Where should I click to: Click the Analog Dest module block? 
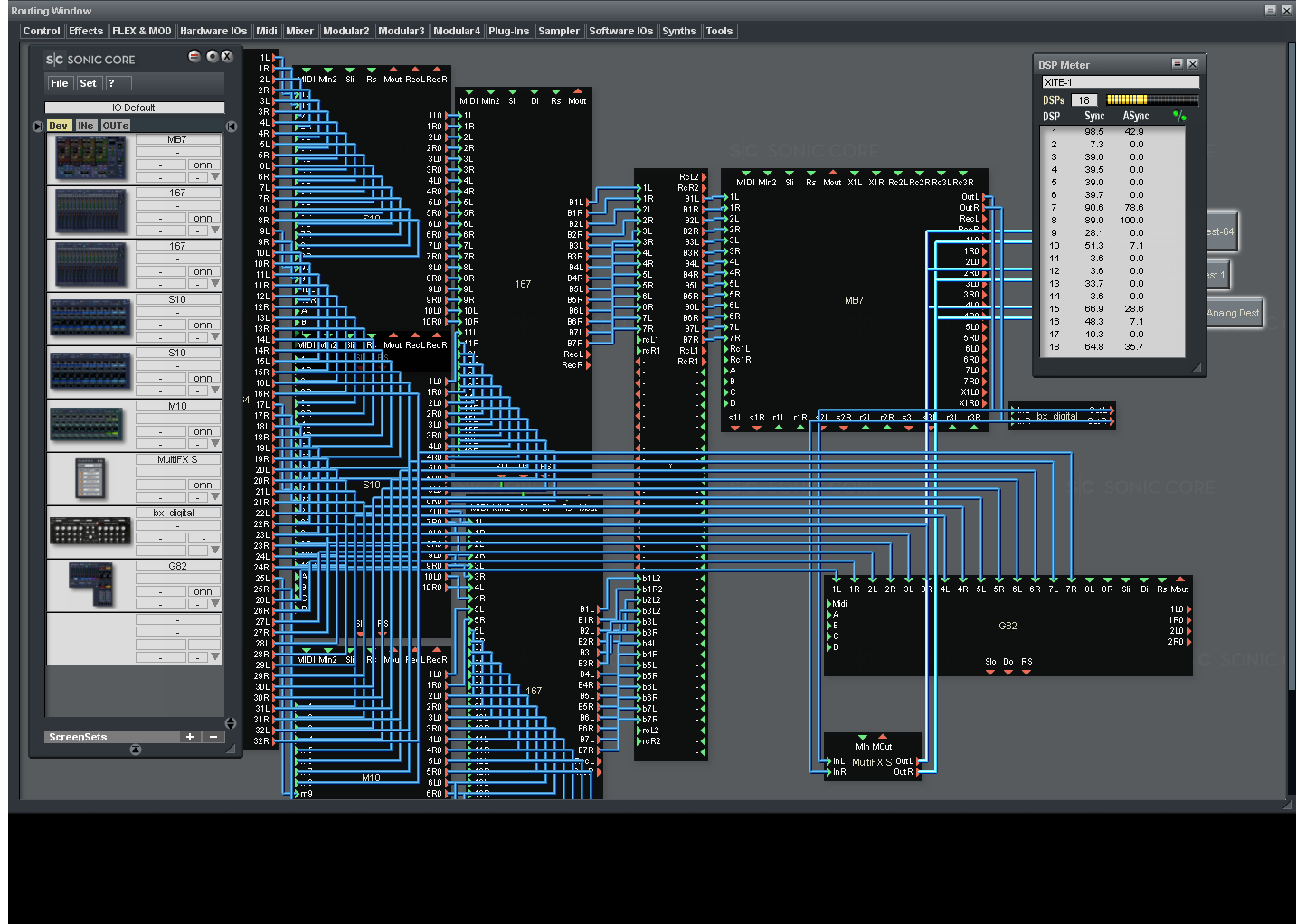point(1234,313)
